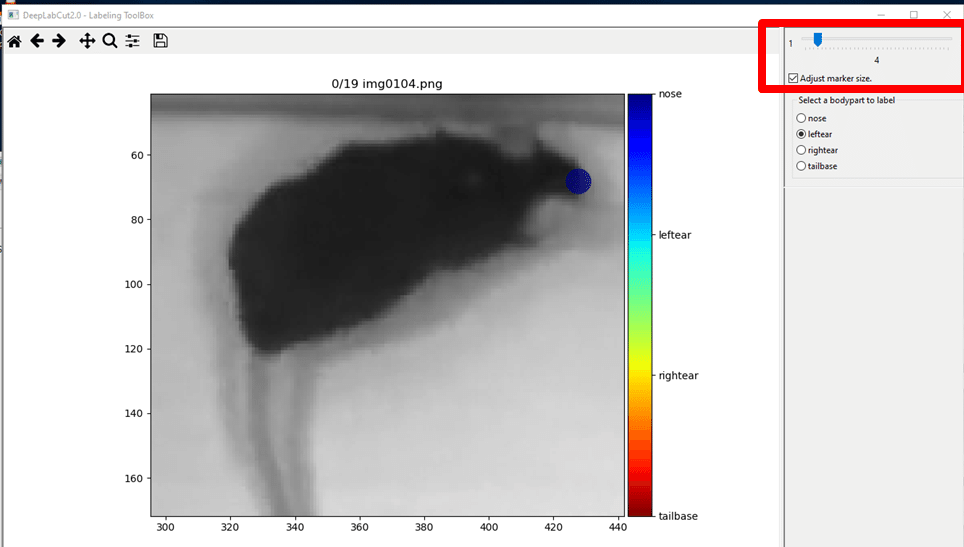Select the nose bodypart radio button

[801, 118]
